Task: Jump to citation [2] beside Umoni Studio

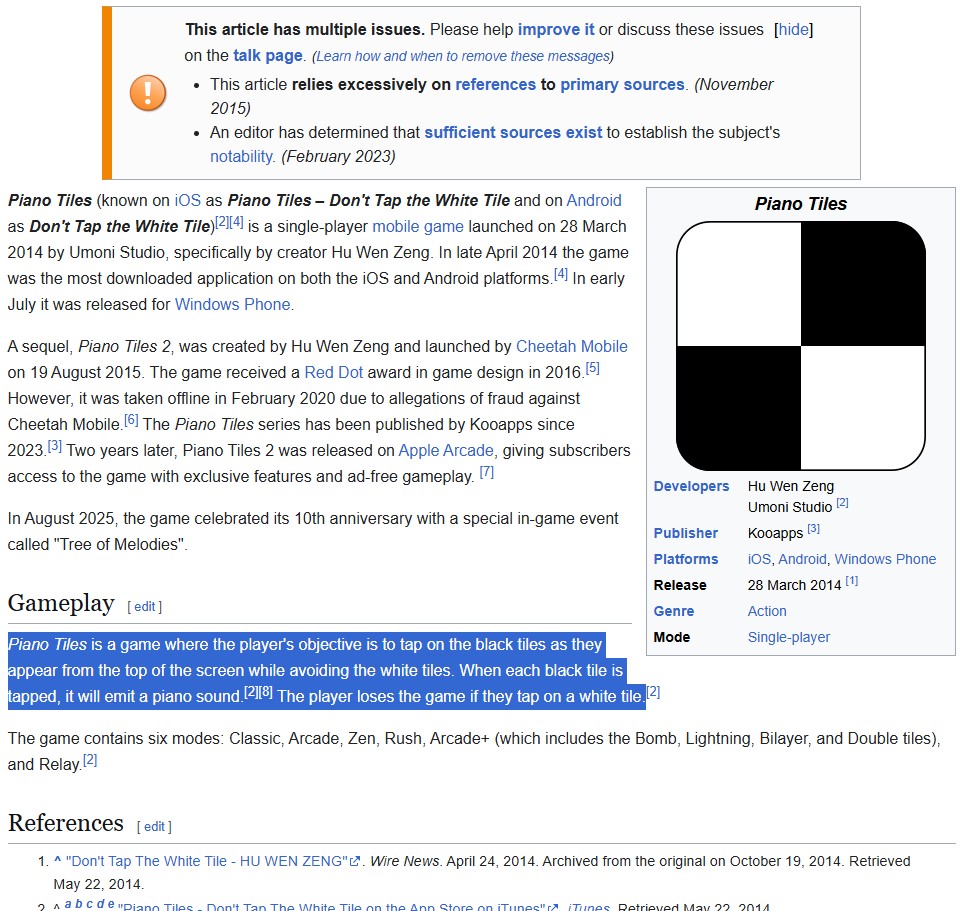Action: pos(842,502)
